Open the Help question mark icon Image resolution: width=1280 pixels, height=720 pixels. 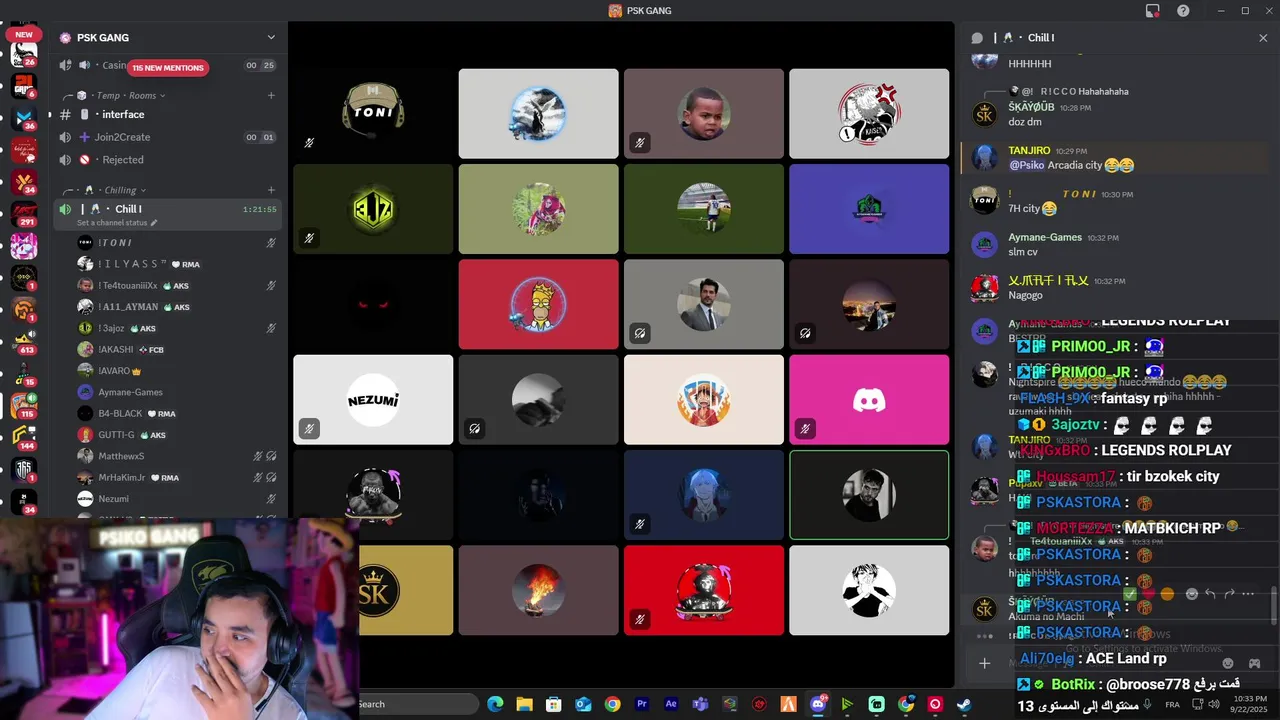point(1184,11)
